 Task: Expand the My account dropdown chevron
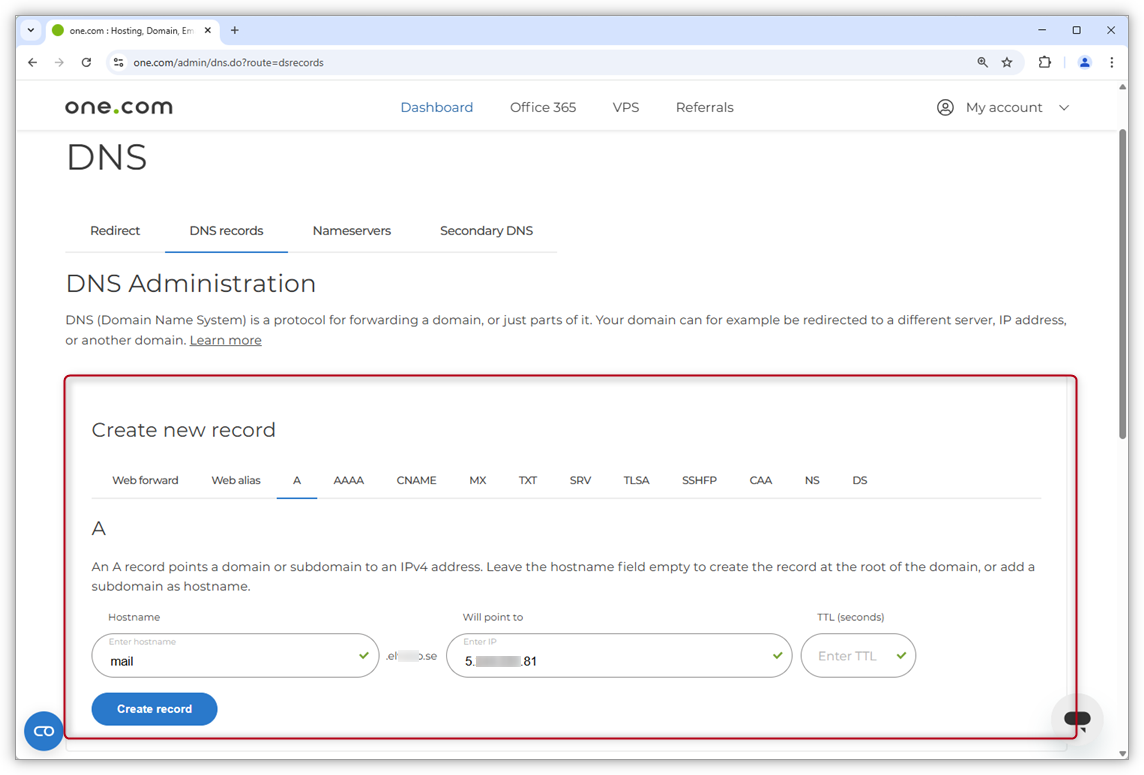(x=1064, y=107)
